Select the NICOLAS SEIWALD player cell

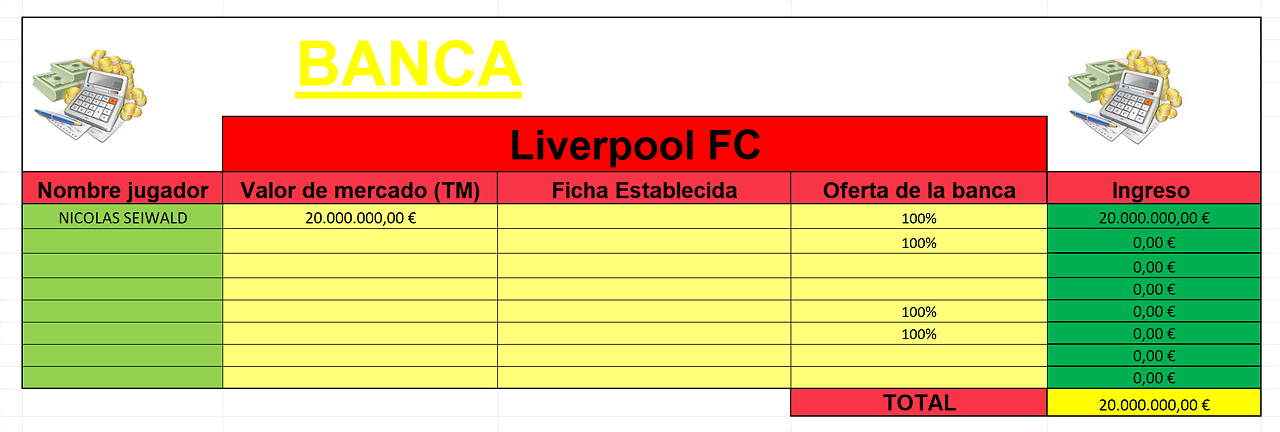[123, 218]
